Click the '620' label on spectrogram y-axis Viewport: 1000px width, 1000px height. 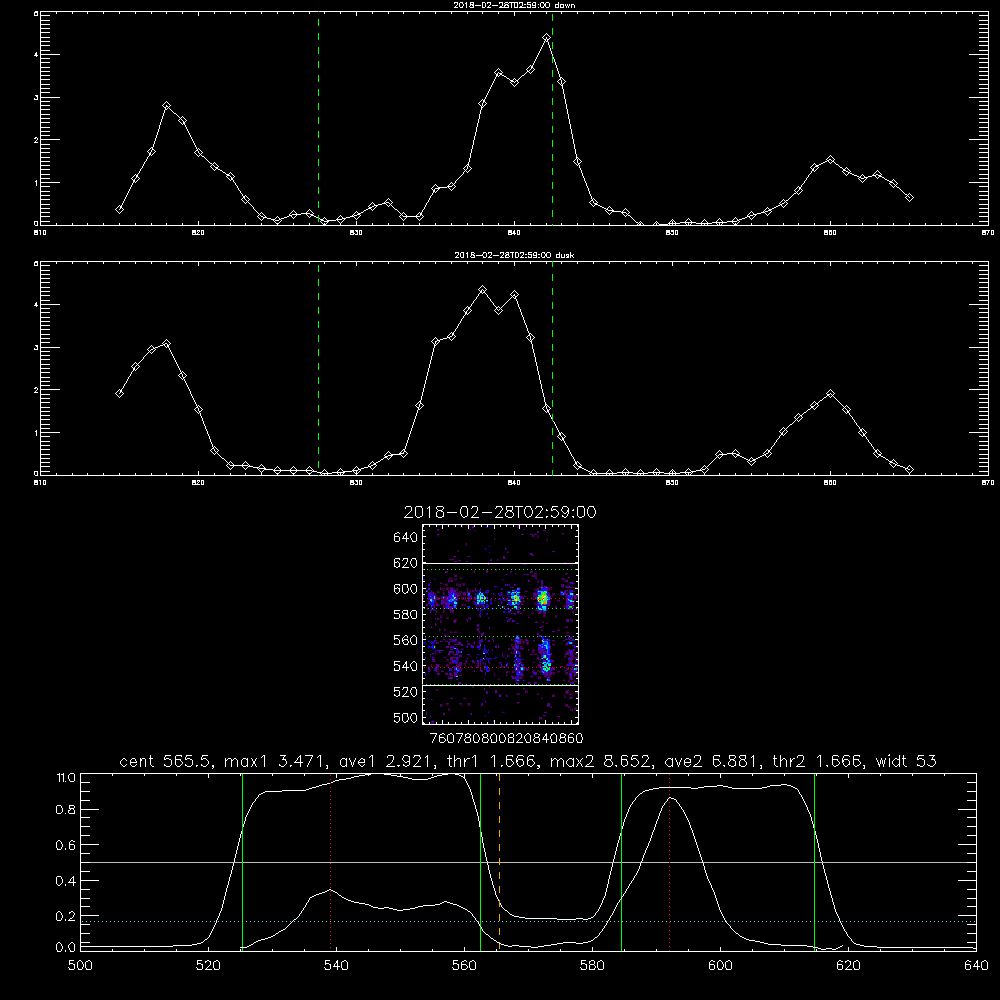(x=406, y=563)
